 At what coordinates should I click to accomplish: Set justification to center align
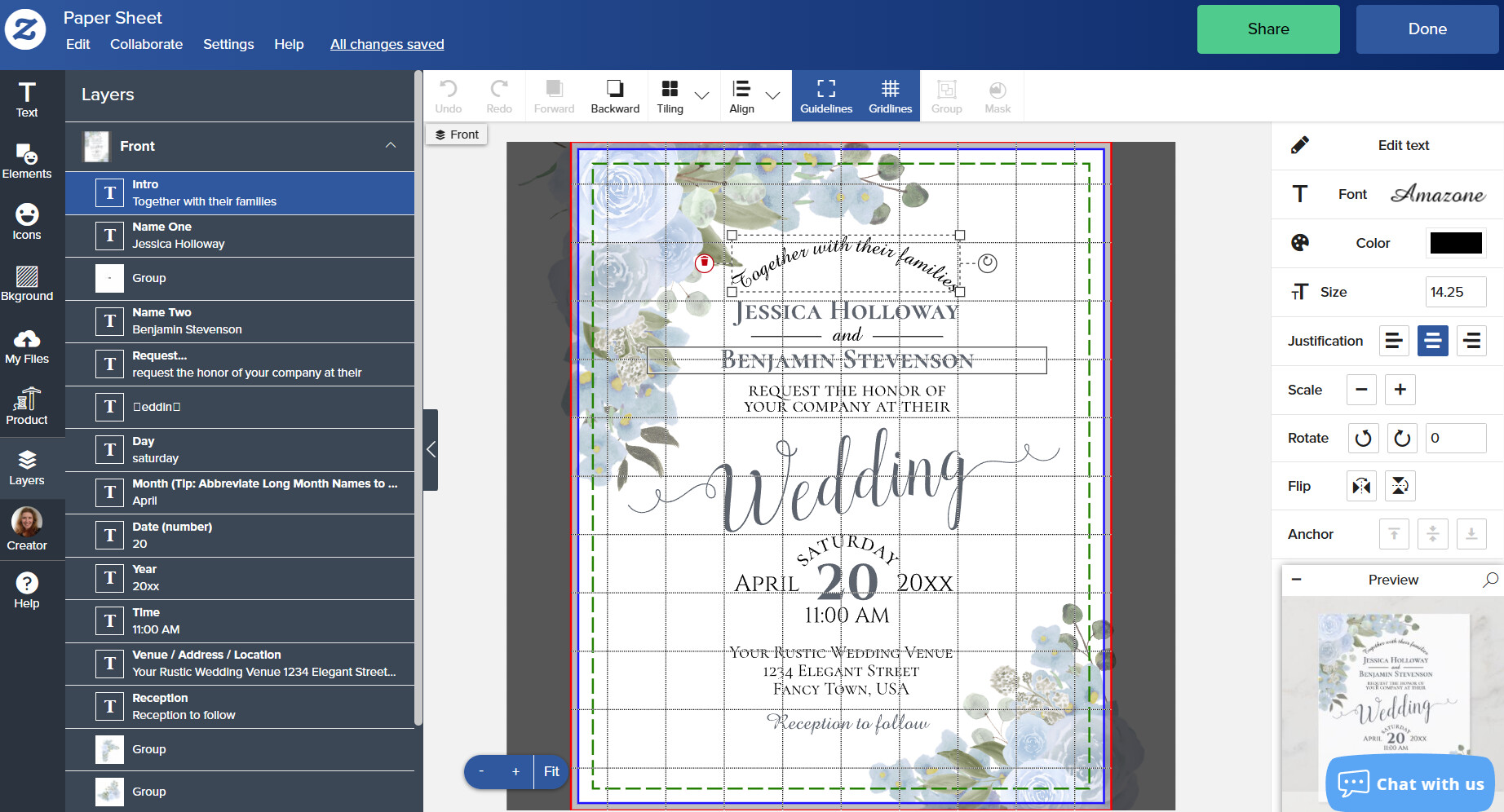click(1433, 341)
